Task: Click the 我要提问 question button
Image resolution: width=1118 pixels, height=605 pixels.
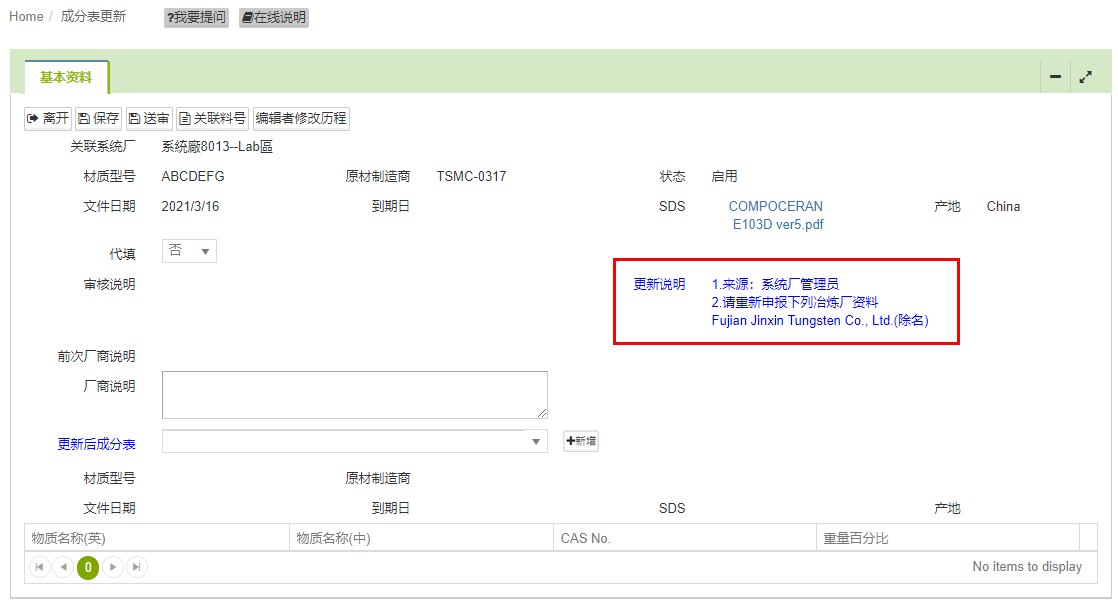Action: pyautogui.click(x=196, y=17)
